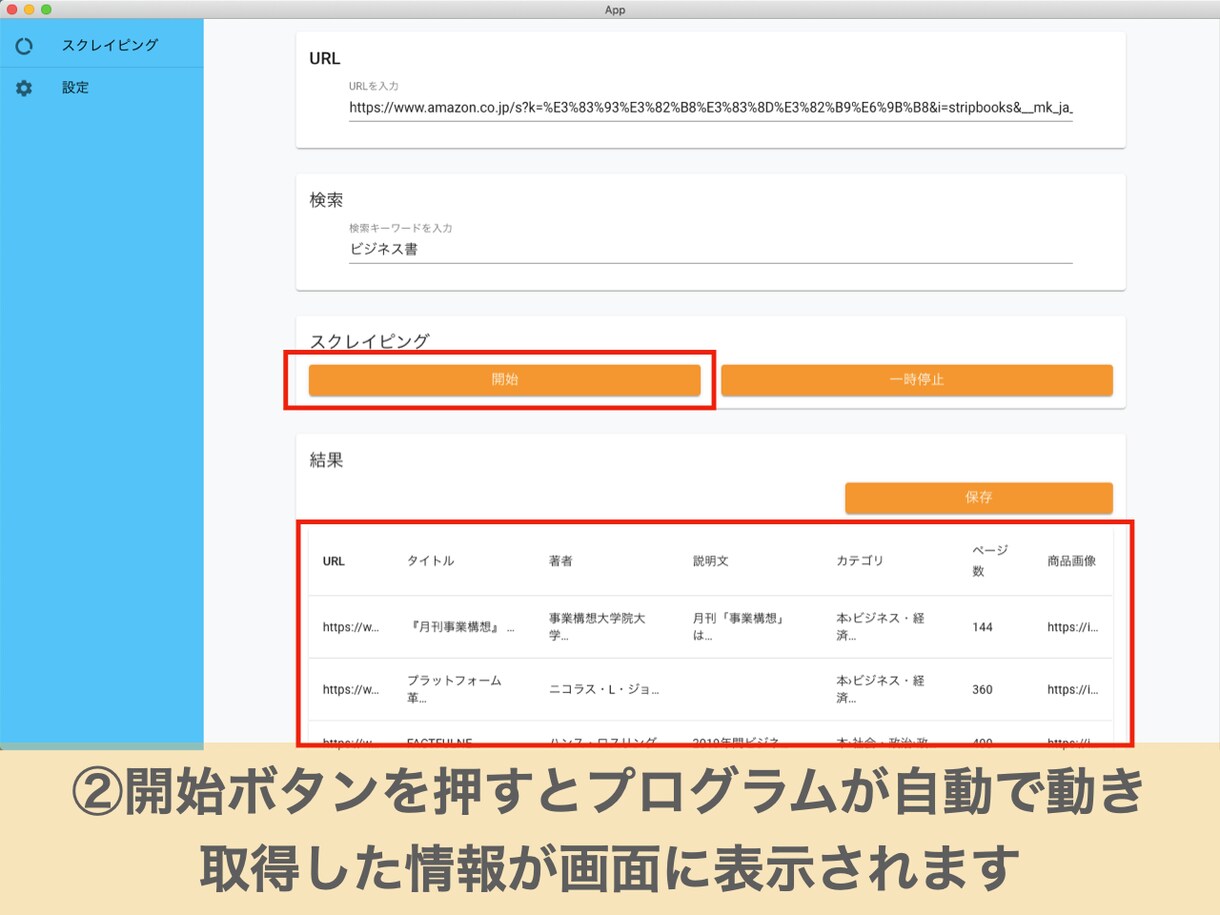Click the page count cell 360
The height and width of the screenshot is (915, 1220).
tap(982, 690)
